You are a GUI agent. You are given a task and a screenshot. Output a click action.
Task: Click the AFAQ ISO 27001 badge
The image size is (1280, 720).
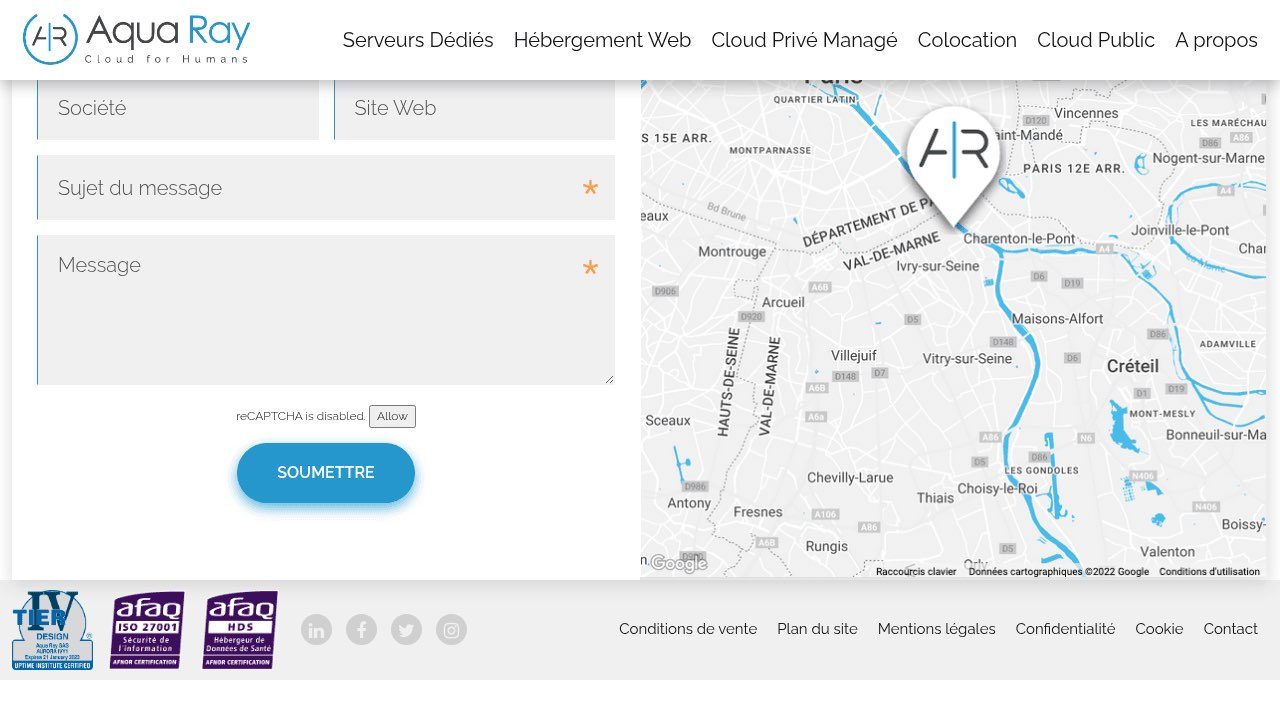coord(147,630)
